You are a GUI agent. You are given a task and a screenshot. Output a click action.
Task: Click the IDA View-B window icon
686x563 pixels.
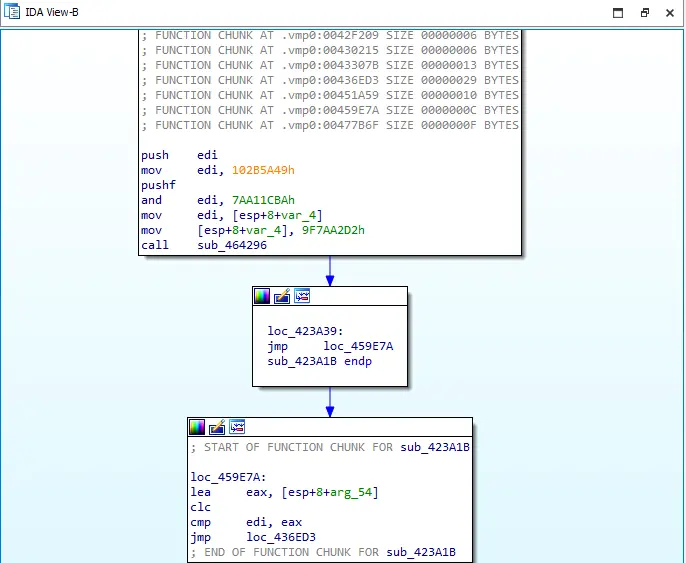(x=12, y=12)
